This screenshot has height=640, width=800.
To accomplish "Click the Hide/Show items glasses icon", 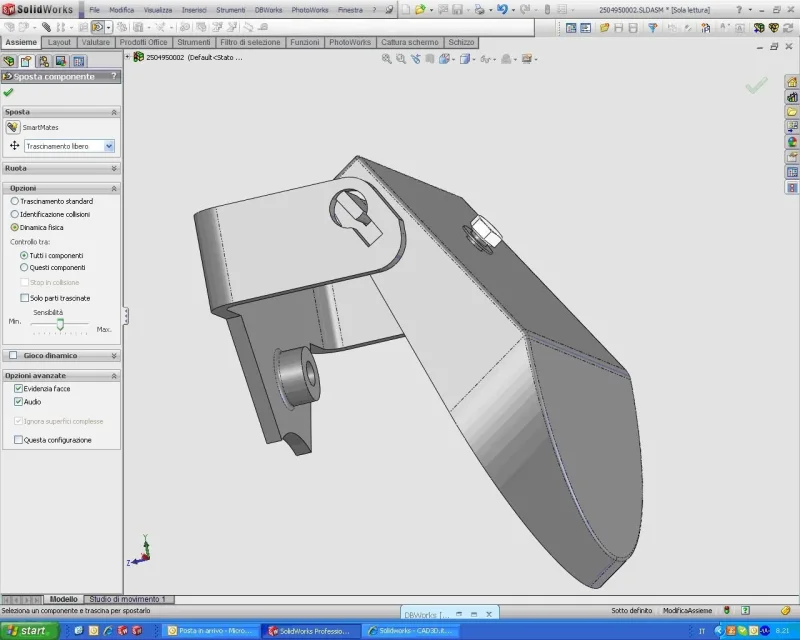I will click(485, 59).
